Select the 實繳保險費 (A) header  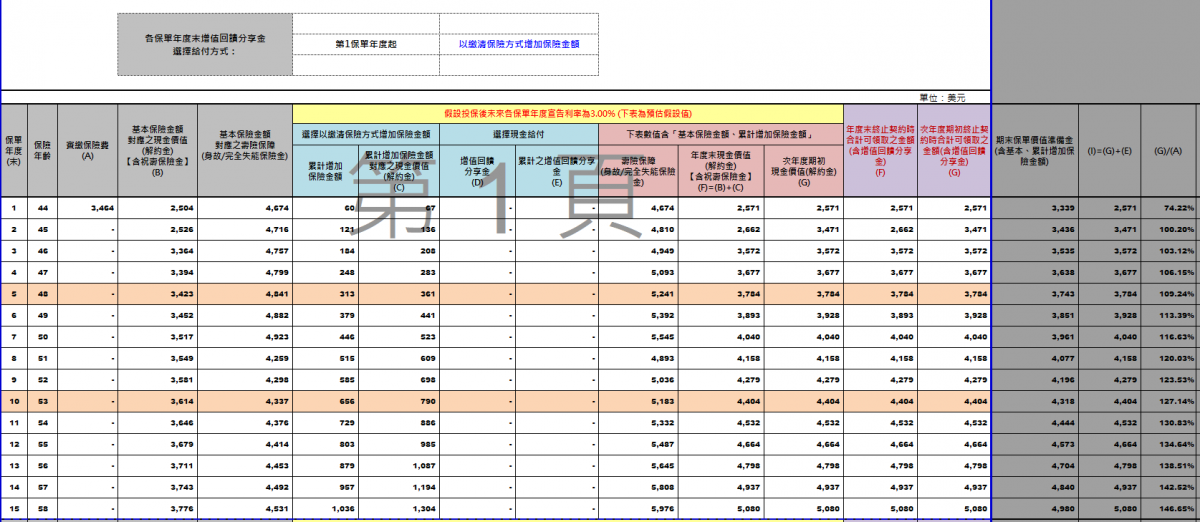tap(87, 150)
